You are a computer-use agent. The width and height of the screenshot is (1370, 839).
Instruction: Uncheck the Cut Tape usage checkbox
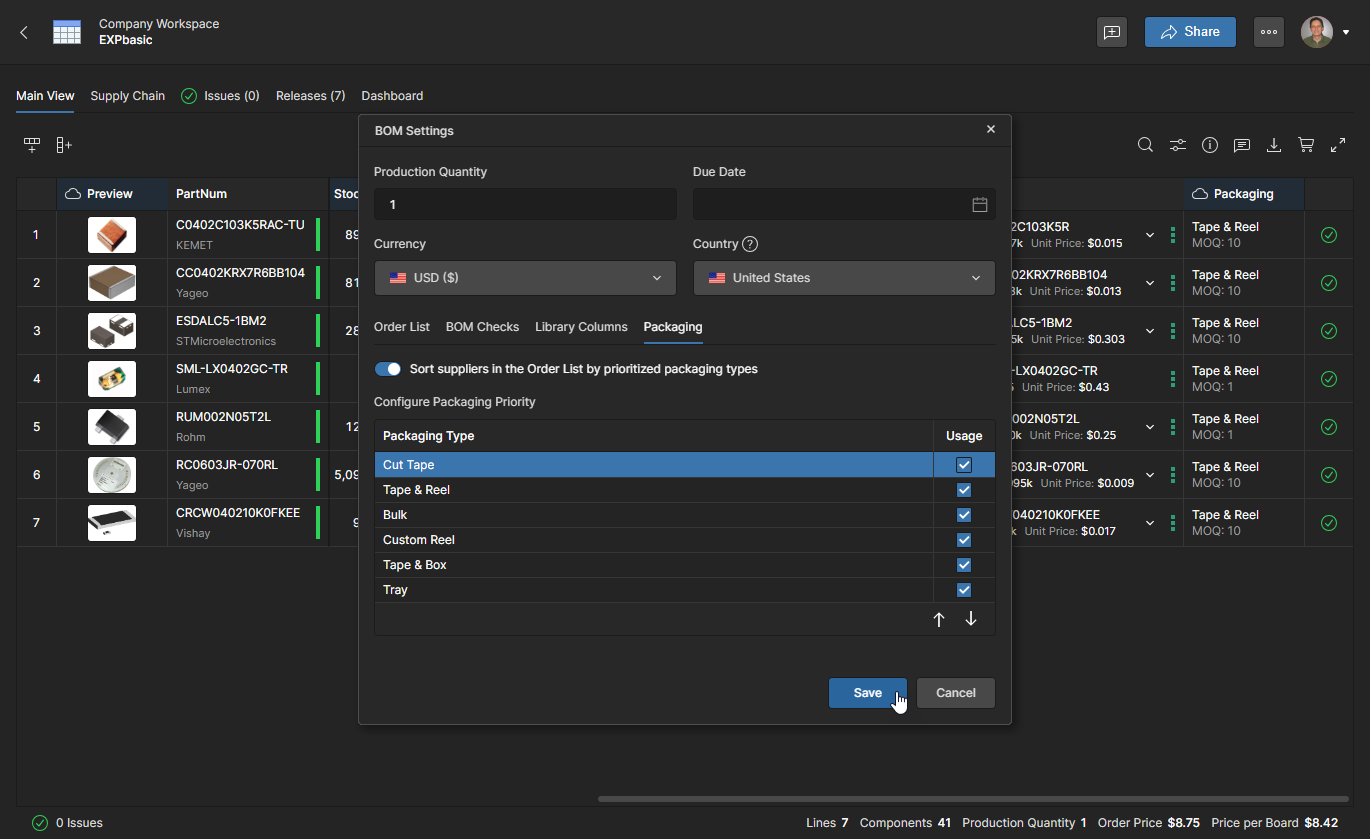tap(964, 465)
